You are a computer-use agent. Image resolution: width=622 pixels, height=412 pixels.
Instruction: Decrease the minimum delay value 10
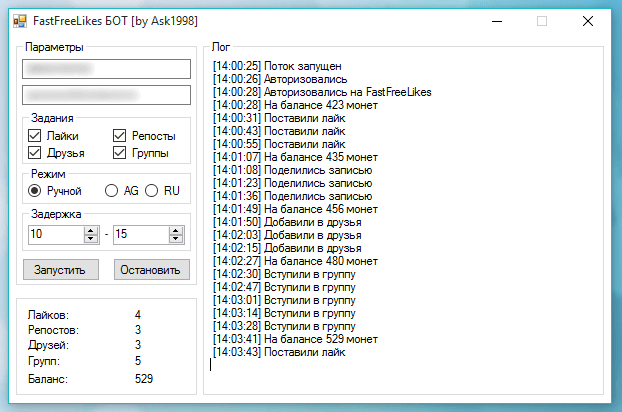[x=91, y=238]
